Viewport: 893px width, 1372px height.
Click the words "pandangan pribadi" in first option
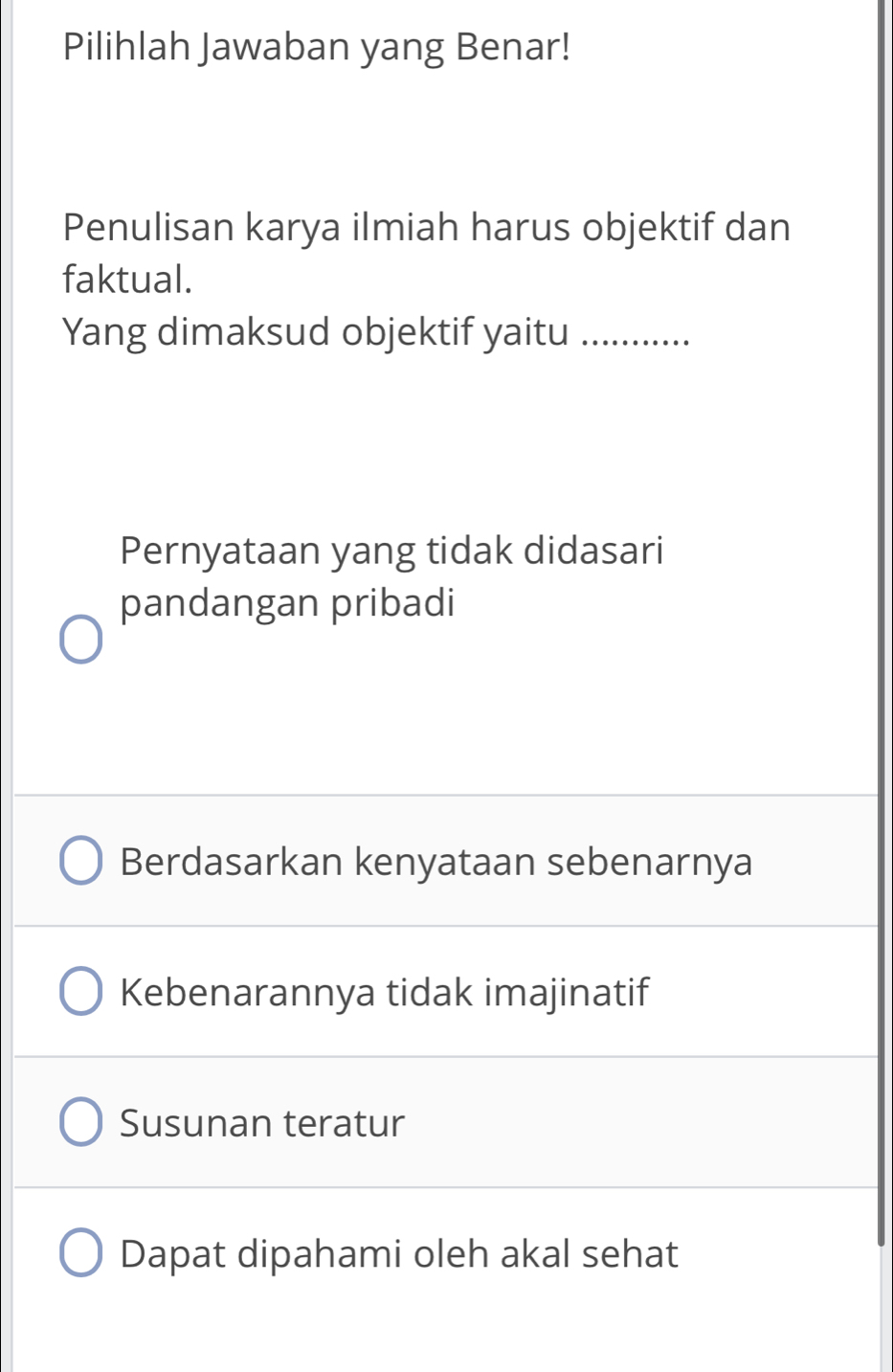click(x=288, y=603)
